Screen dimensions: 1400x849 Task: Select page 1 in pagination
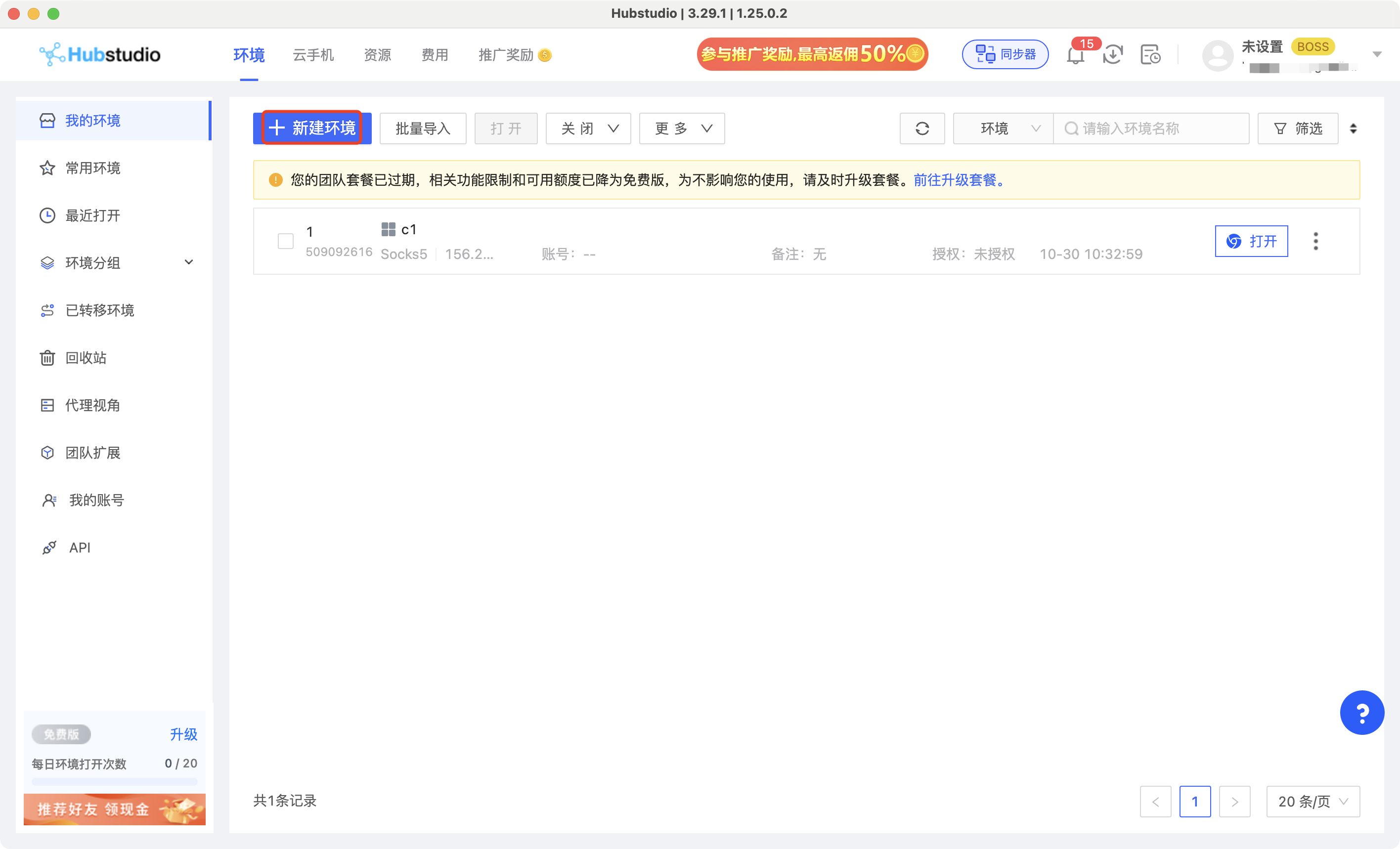[x=1195, y=801]
